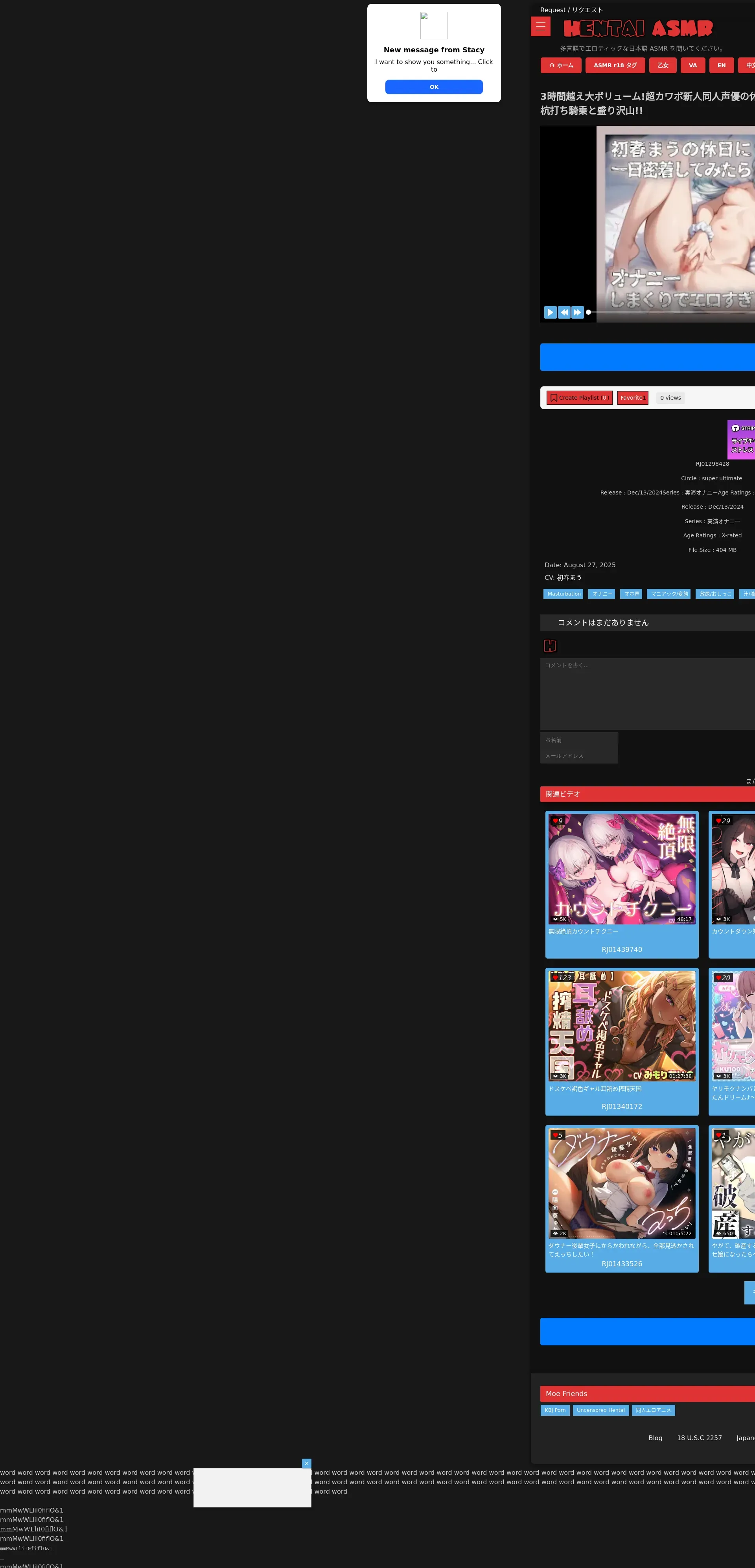
Task: Close the bottom ad with the X button
Action: tap(307, 1463)
